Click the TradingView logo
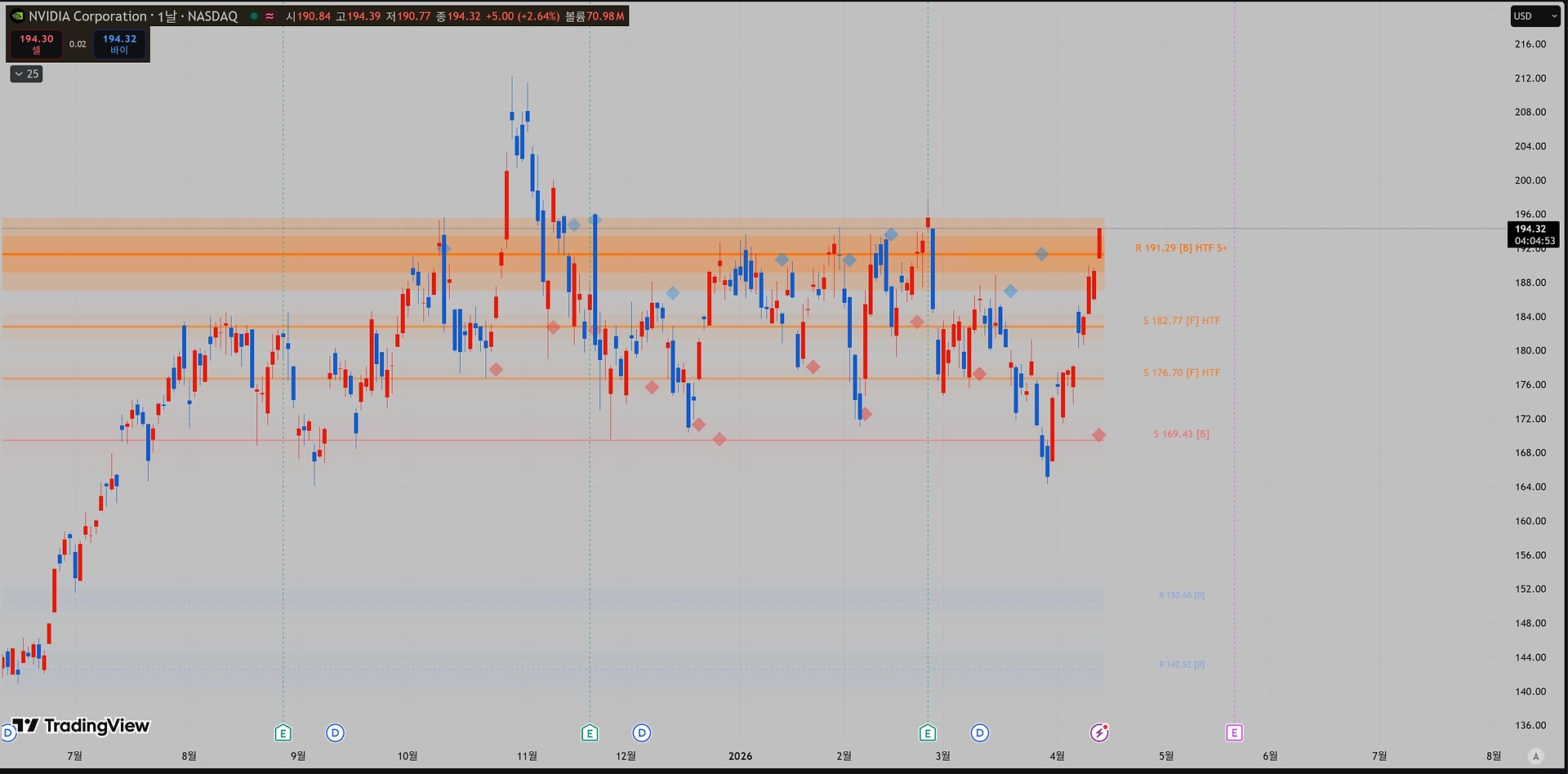Viewport: 1568px width, 774px height. click(82, 726)
